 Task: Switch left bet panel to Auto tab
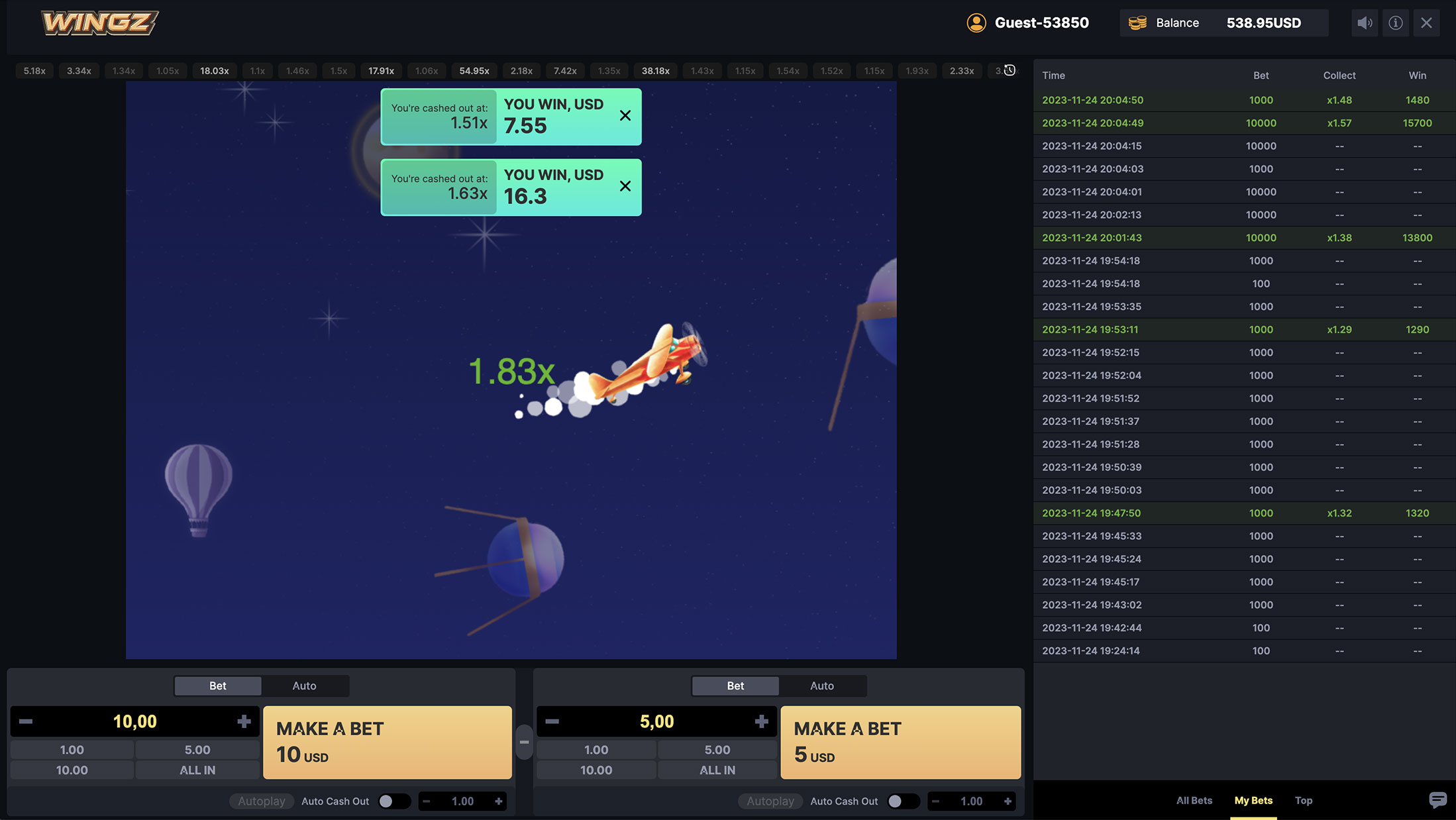click(304, 686)
